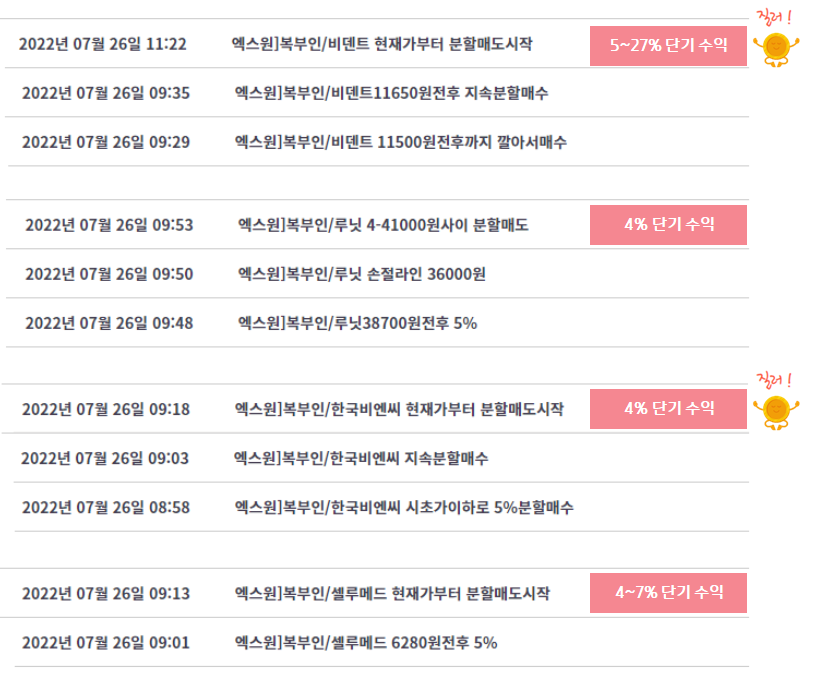
Task: Open 셀루메드 현재가부터 분할매도시작 message
Action: click(392, 593)
